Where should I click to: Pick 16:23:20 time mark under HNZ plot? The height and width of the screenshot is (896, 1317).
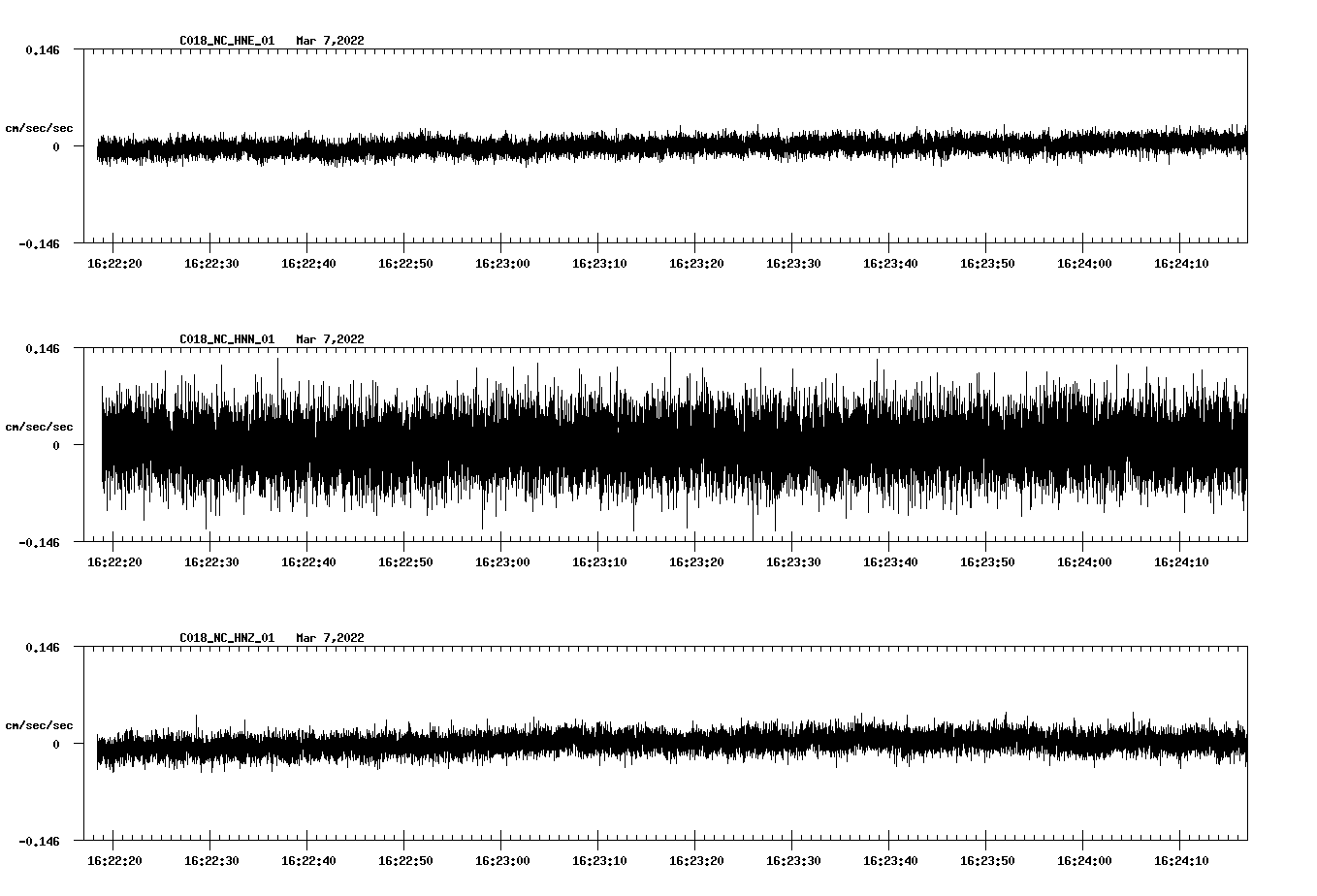point(696,860)
